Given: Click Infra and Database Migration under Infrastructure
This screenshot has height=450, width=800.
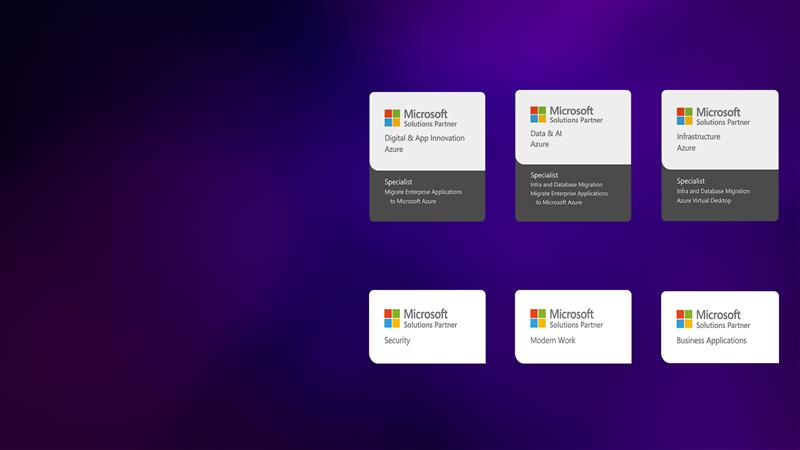Looking at the screenshot, I should coord(713,191).
